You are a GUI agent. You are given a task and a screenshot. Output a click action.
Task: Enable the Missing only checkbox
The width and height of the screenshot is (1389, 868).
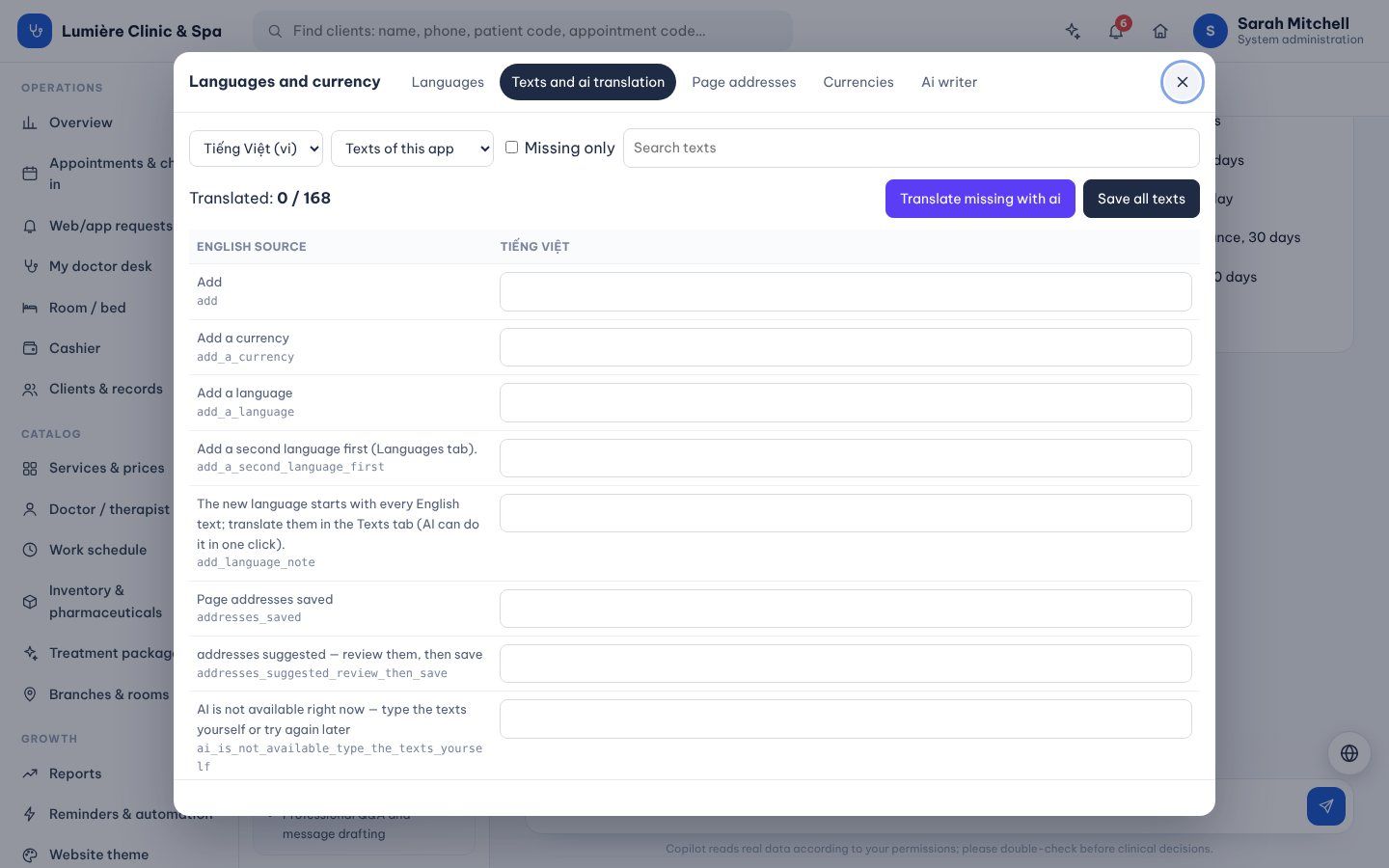pos(511,148)
